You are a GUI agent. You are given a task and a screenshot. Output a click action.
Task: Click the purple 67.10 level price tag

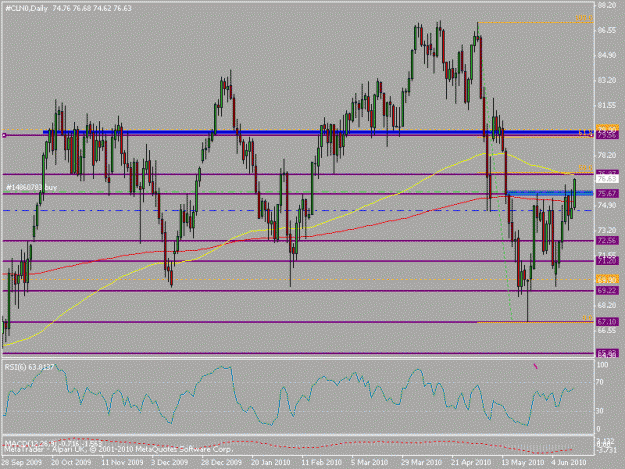click(x=607, y=322)
